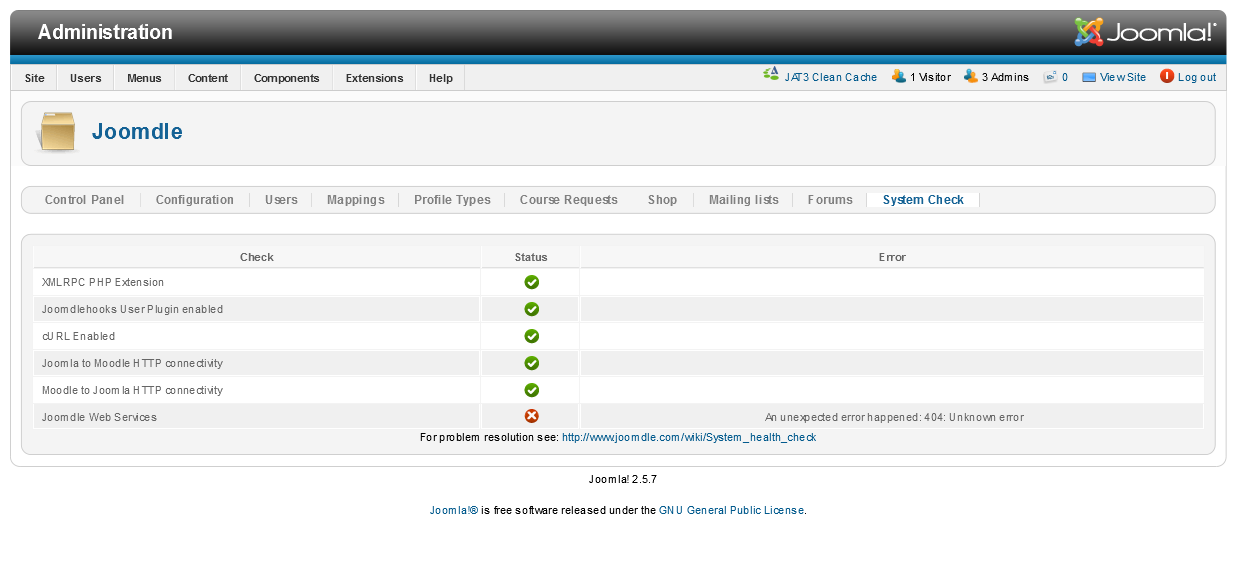Click the red Log out icon

tap(1166, 76)
